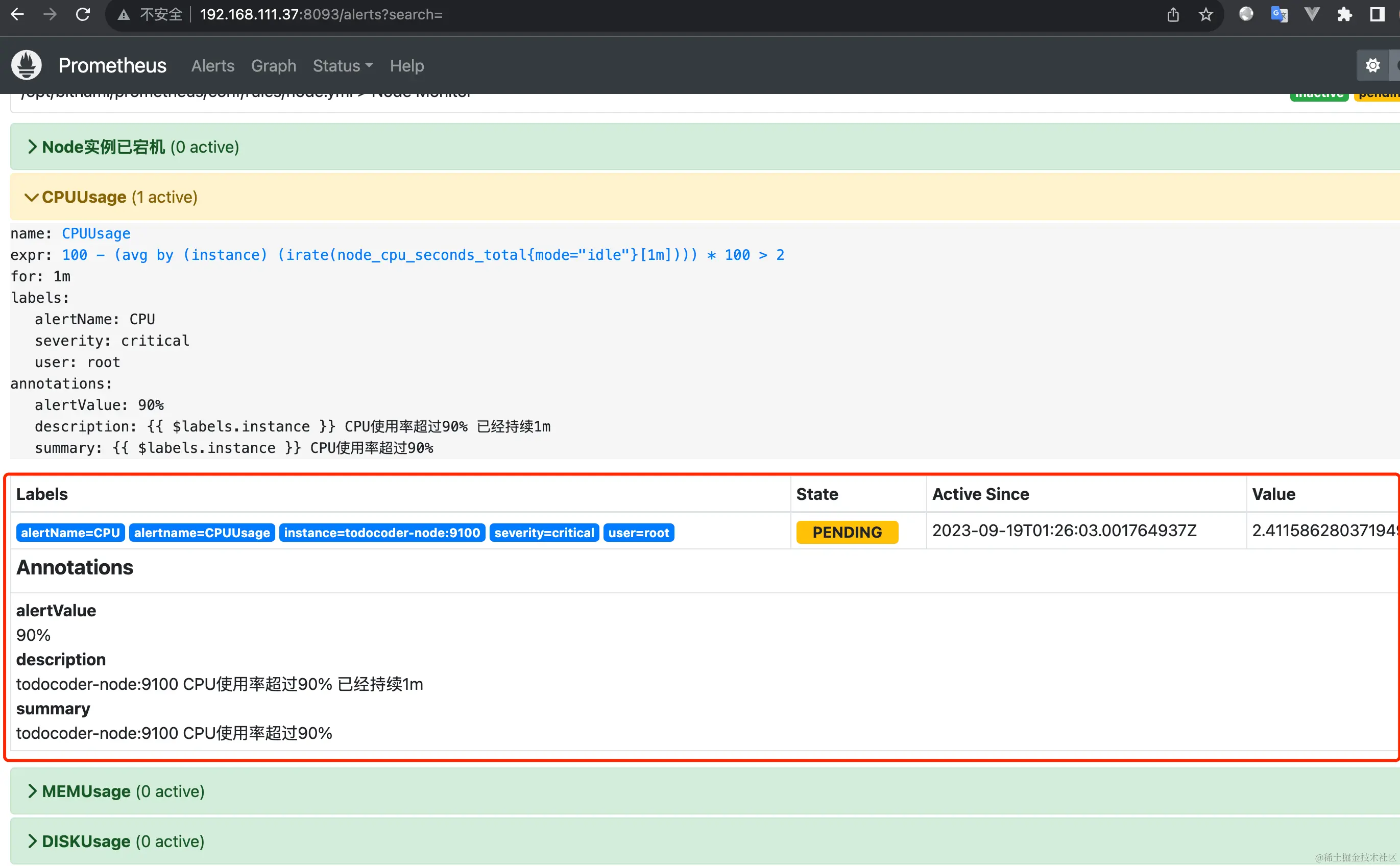Click the address bar URL
This screenshot has width=1400, height=866.
tap(321, 15)
